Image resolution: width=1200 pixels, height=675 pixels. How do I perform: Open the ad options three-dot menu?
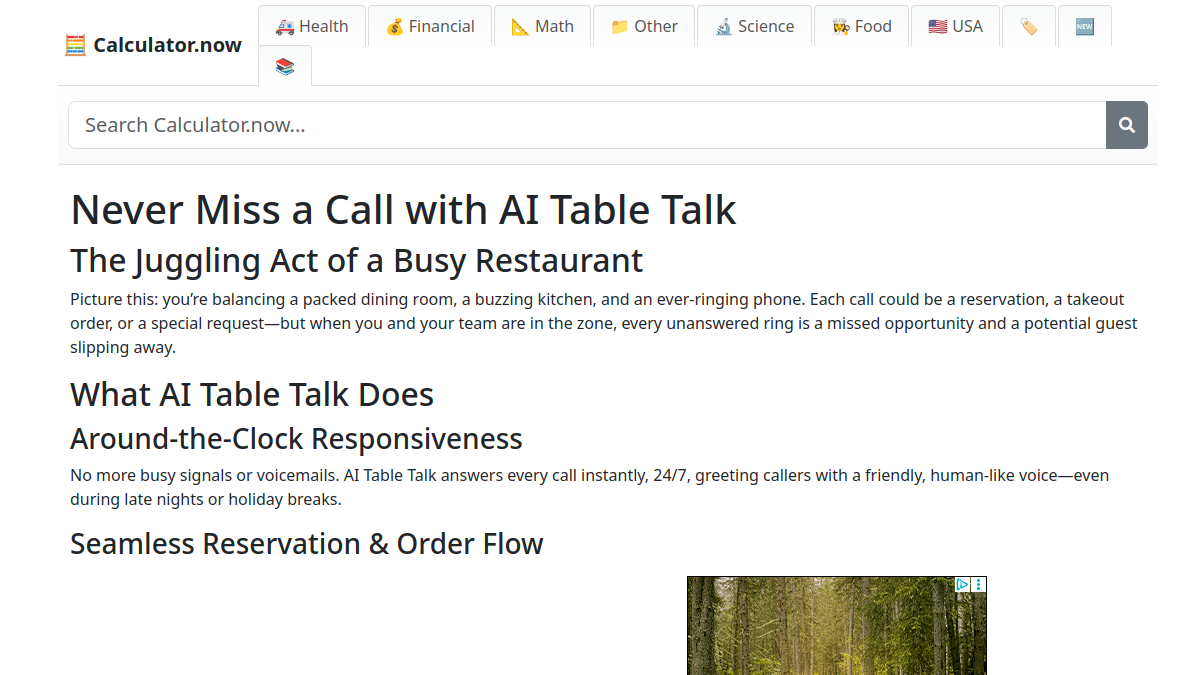tap(980, 585)
